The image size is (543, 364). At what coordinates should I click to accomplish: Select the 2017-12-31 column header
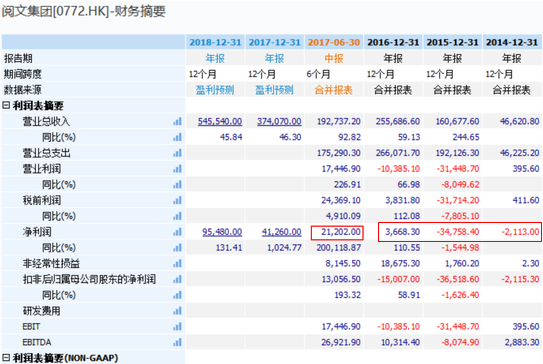coord(275,42)
